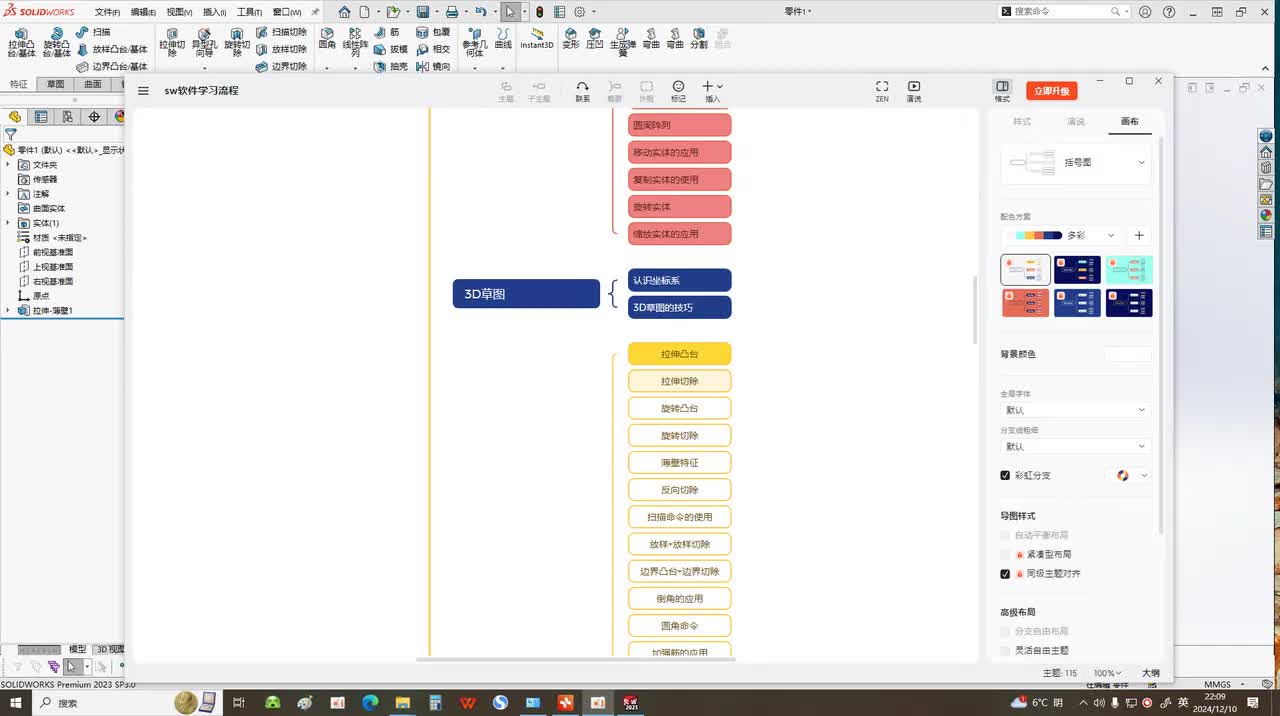Open the 异型孔向导 hole wizard
The height and width of the screenshot is (716, 1280).
204,44
